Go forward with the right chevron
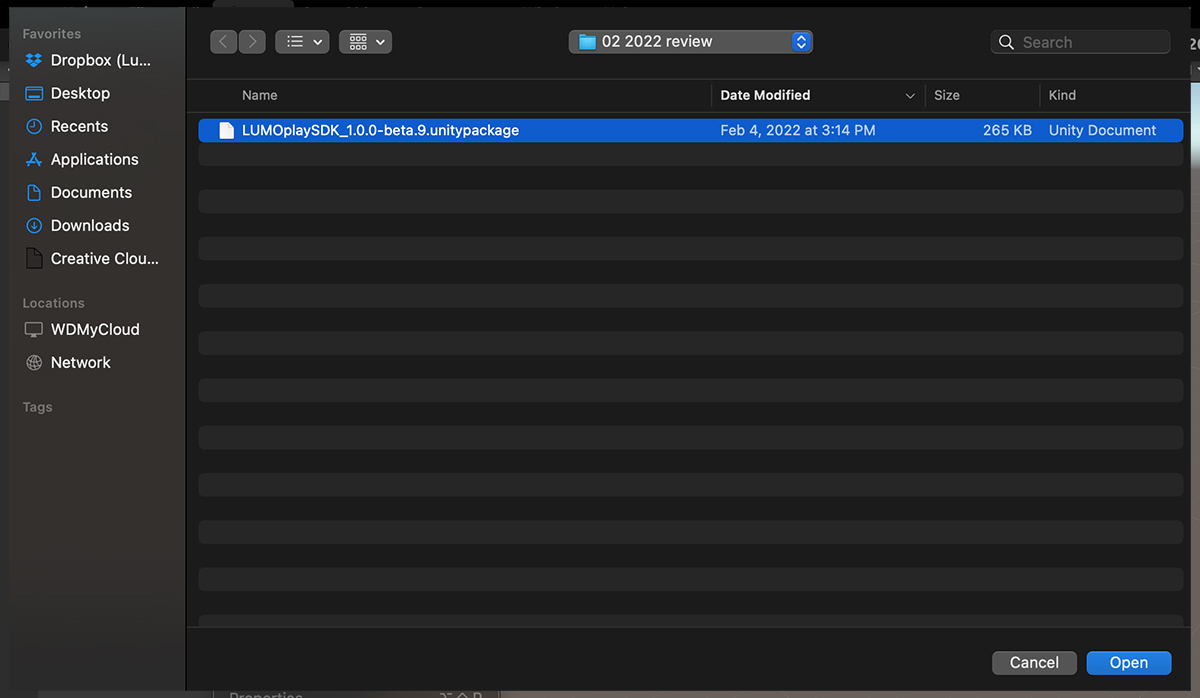 pos(252,41)
